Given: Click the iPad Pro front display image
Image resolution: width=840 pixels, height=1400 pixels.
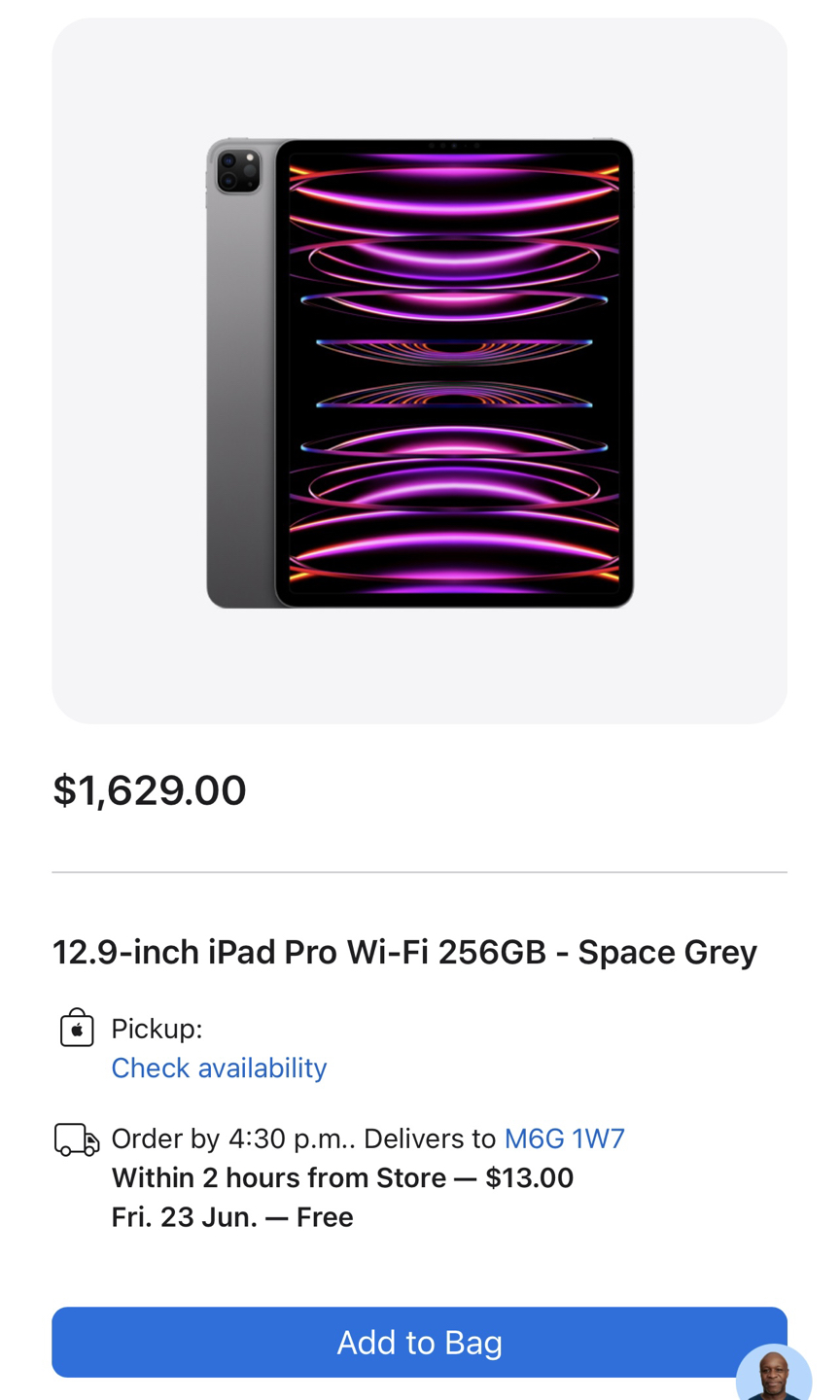Looking at the screenshot, I should (454, 374).
